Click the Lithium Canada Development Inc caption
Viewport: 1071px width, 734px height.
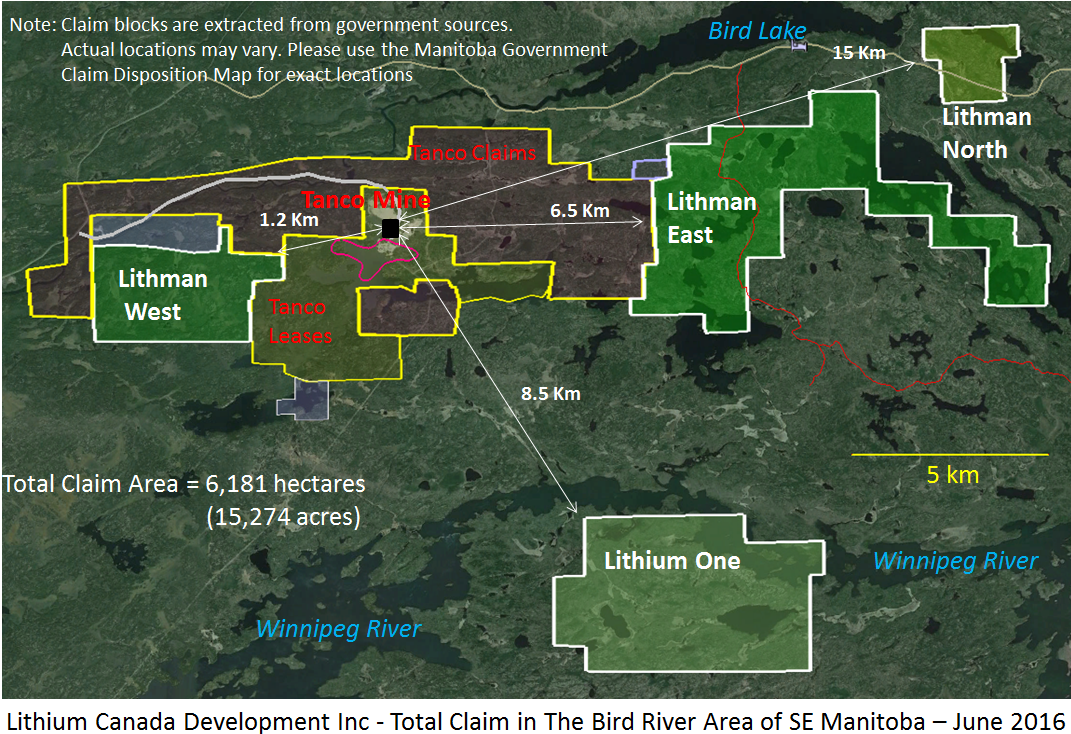coord(536,721)
